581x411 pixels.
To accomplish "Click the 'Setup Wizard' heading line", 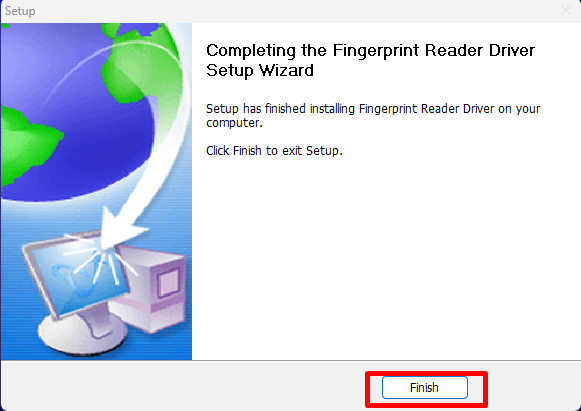I will pos(260,70).
